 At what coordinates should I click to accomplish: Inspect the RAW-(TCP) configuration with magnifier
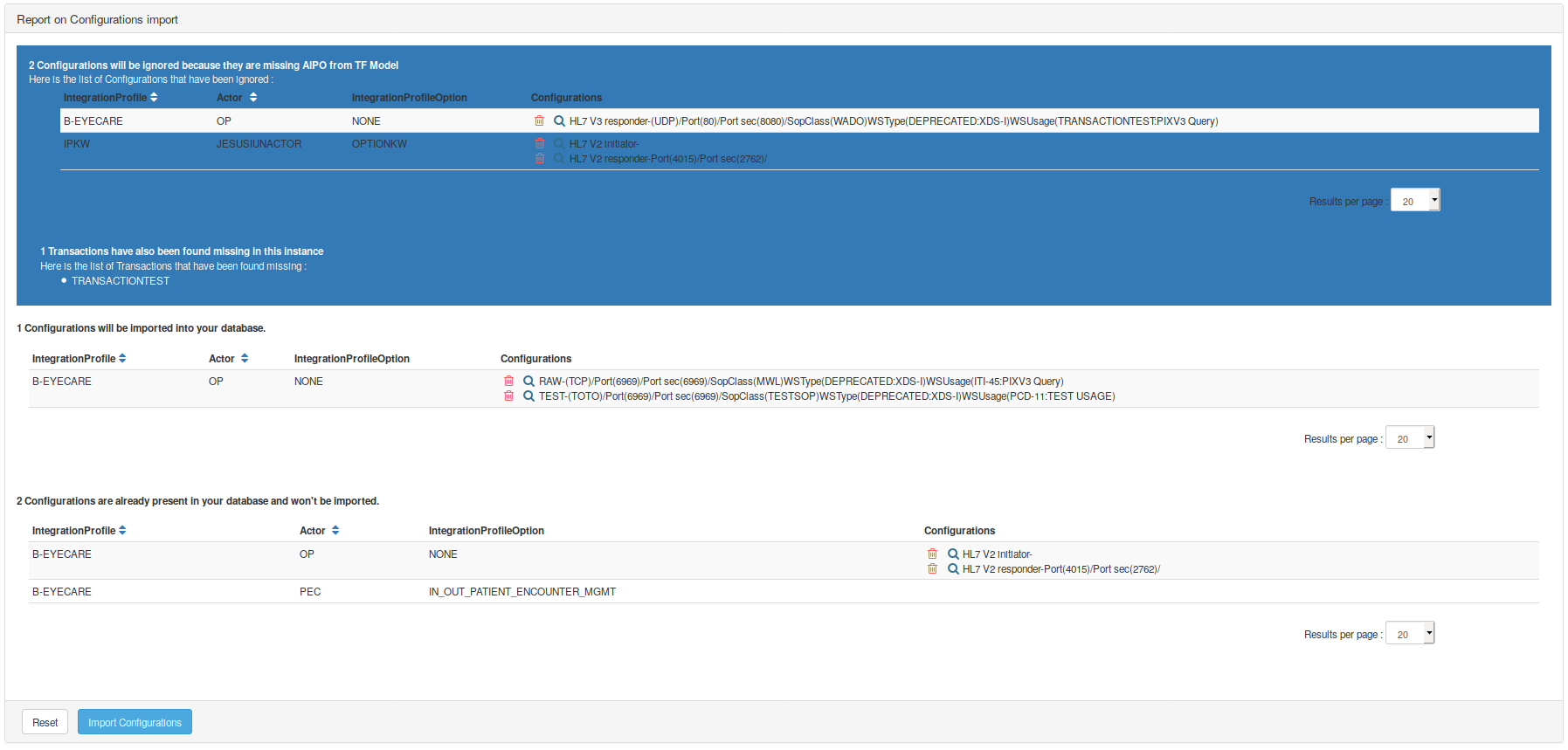(x=528, y=382)
